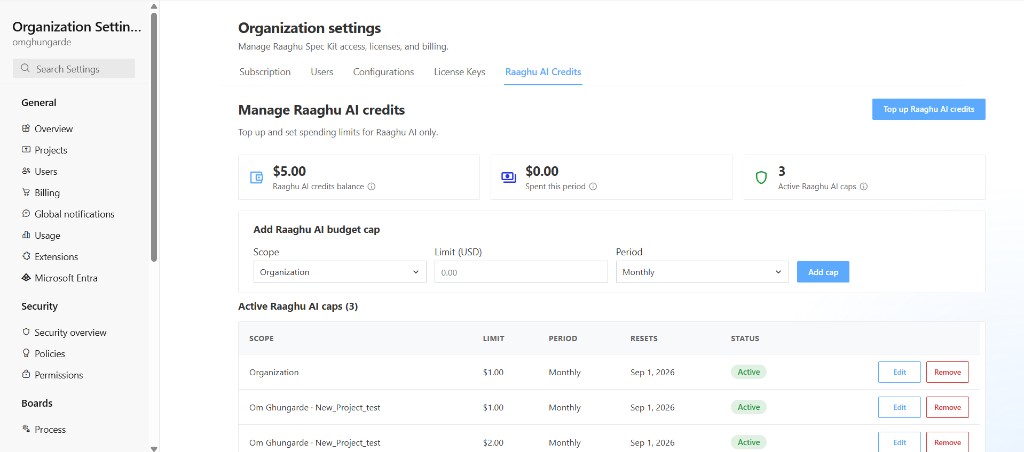This screenshot has height=452, width=1024.
Task: Open Permissions in the sidebar
Action: pos(59,375)
